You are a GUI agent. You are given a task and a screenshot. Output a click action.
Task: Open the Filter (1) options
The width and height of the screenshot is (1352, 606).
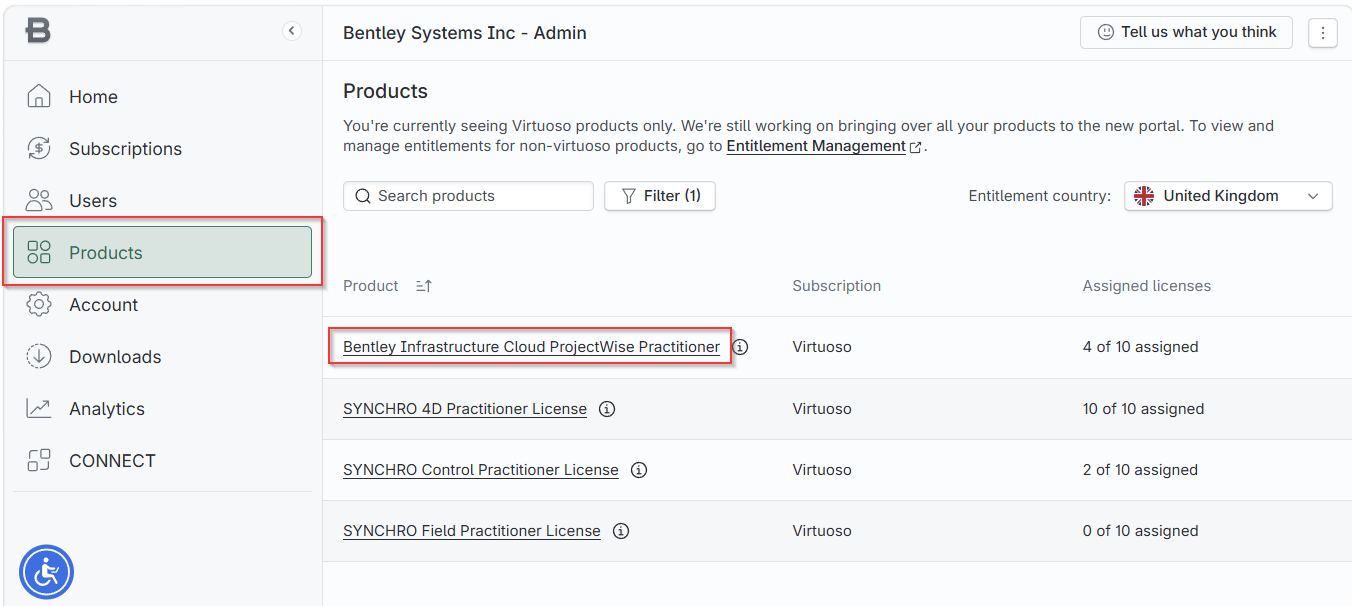pos(660,196)
